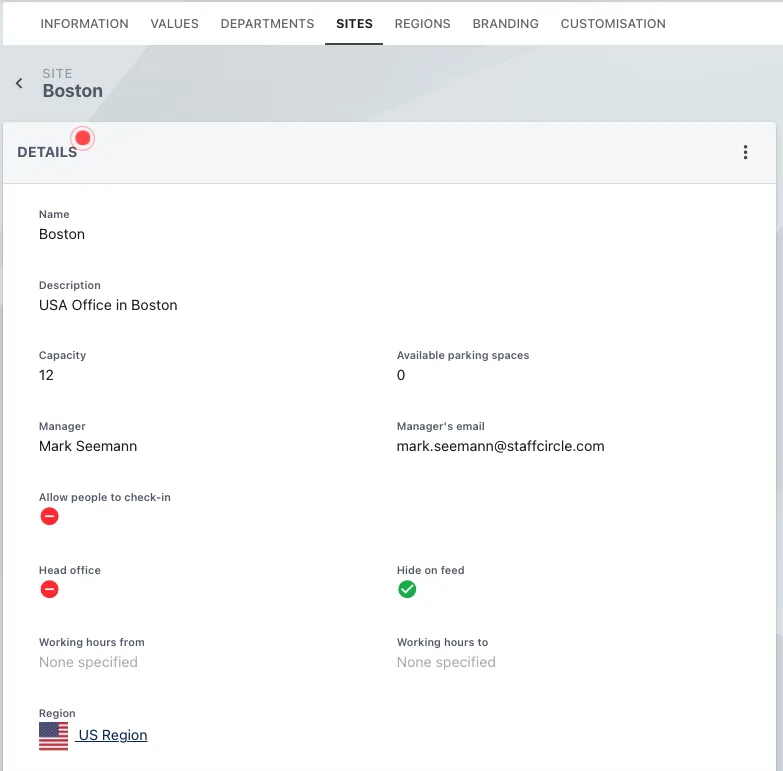This screenshot has height=771, width=783.
Task: Go back using the left chevron arrow
Action: click(19, 83)
